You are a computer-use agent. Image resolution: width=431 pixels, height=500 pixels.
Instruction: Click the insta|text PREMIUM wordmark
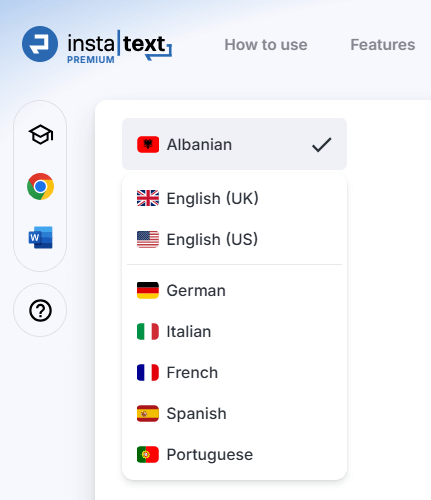pyautogui.click(x=119, y=46)
